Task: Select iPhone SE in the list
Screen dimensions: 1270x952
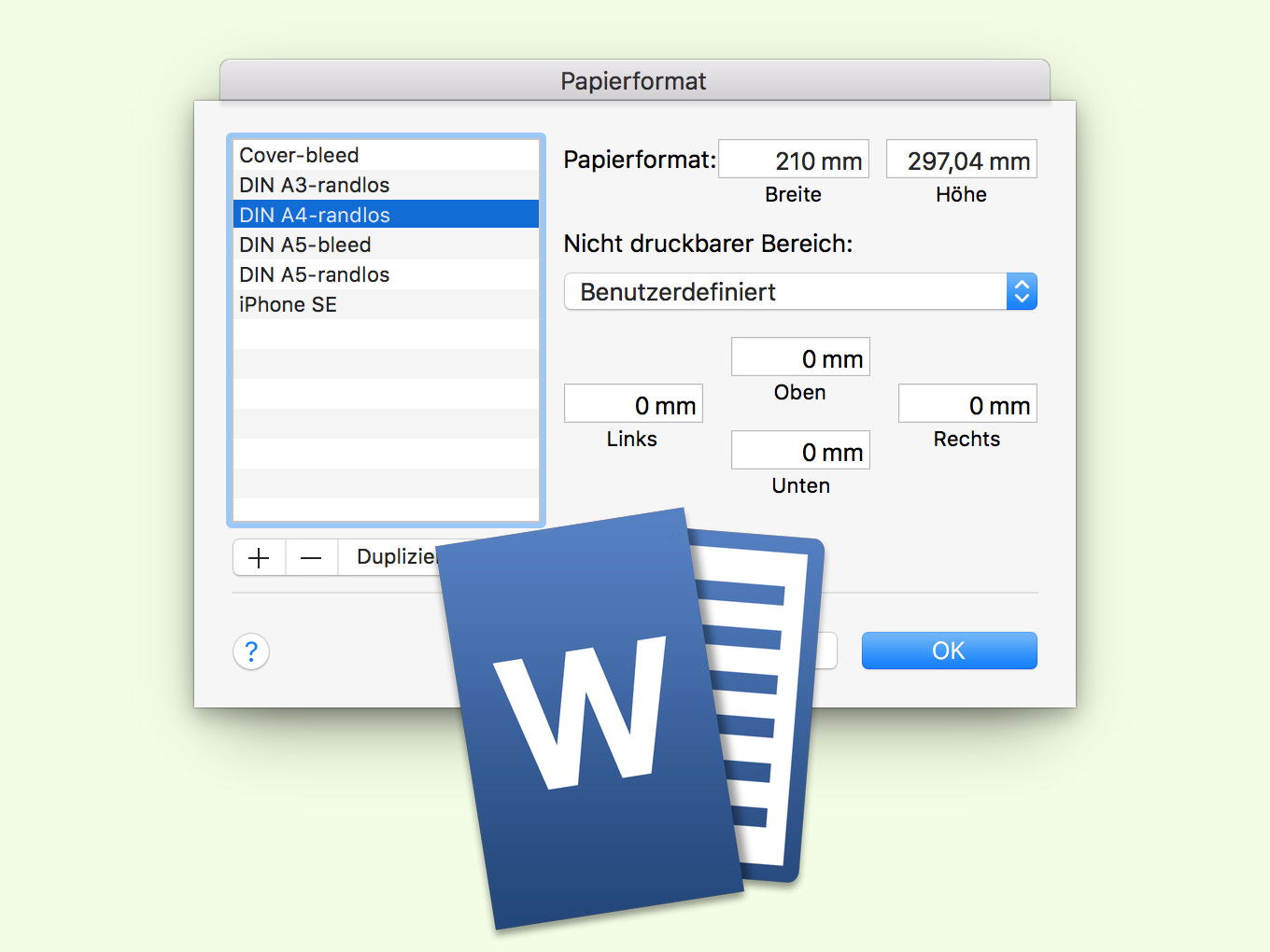Action: tap(386, 304)
